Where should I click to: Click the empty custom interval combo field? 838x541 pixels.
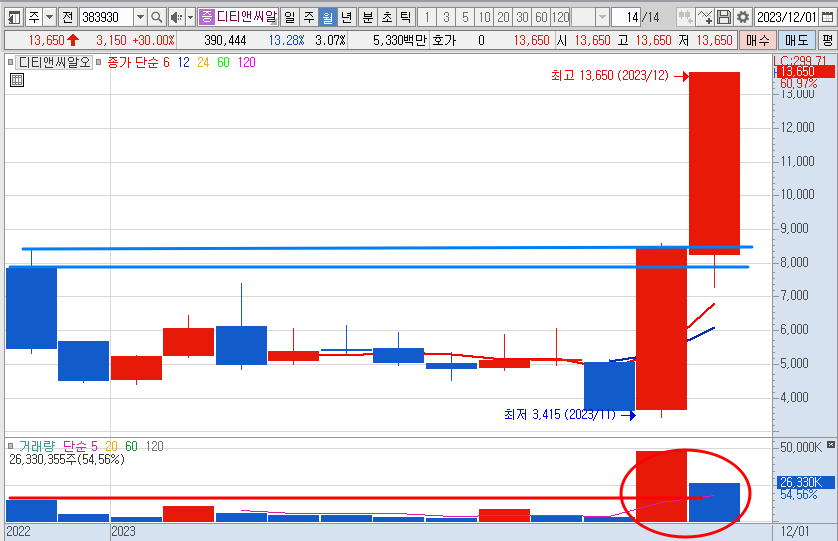(x=583, y=18)
